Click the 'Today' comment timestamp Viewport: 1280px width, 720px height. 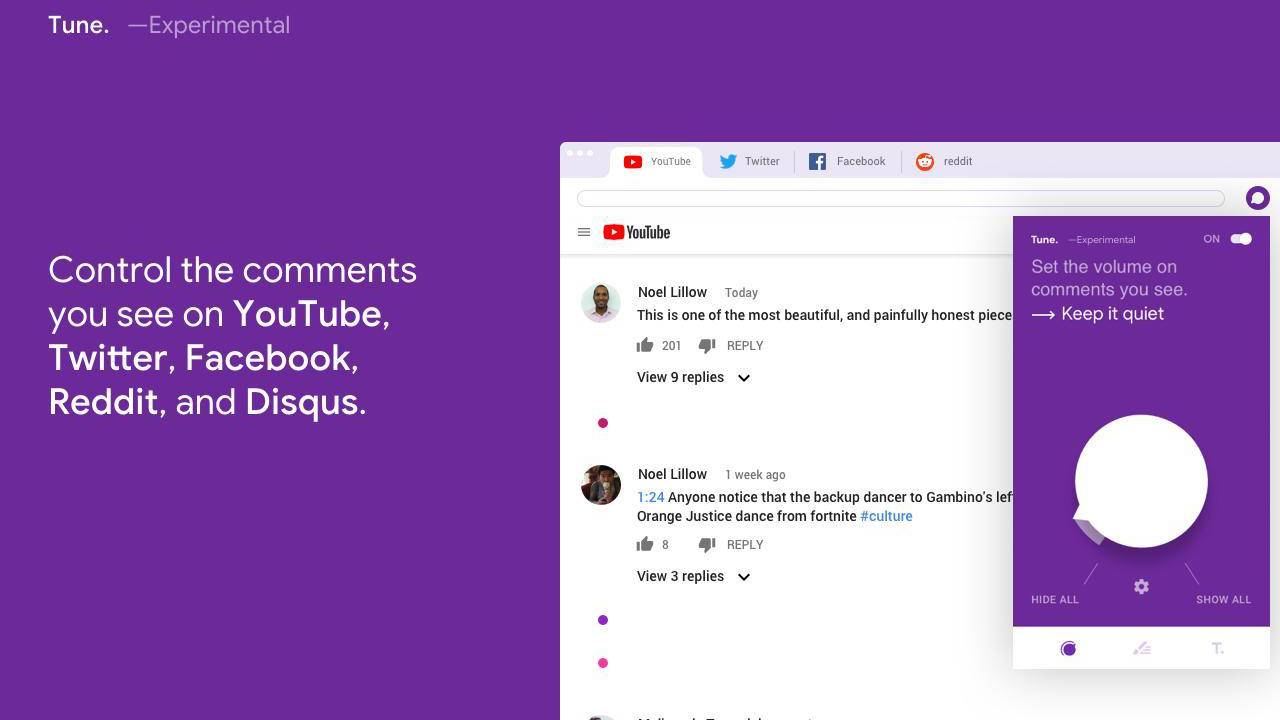point(741,293)
